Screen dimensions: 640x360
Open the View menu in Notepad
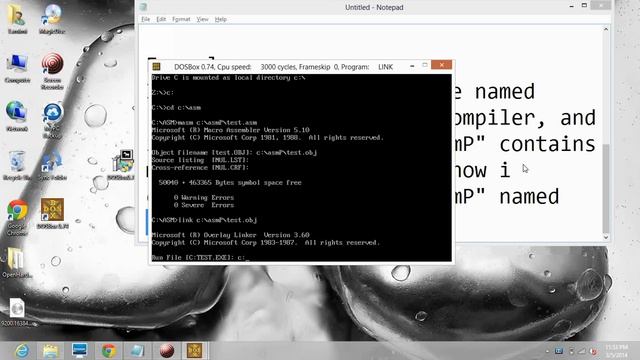[x=202, y=19]
